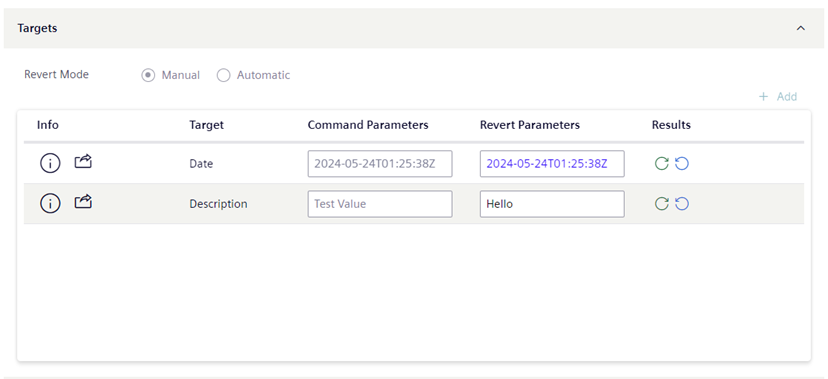The height and width of the screenshot is (379, 828).
Task: Select Manual revert mode
Action: 148,75
